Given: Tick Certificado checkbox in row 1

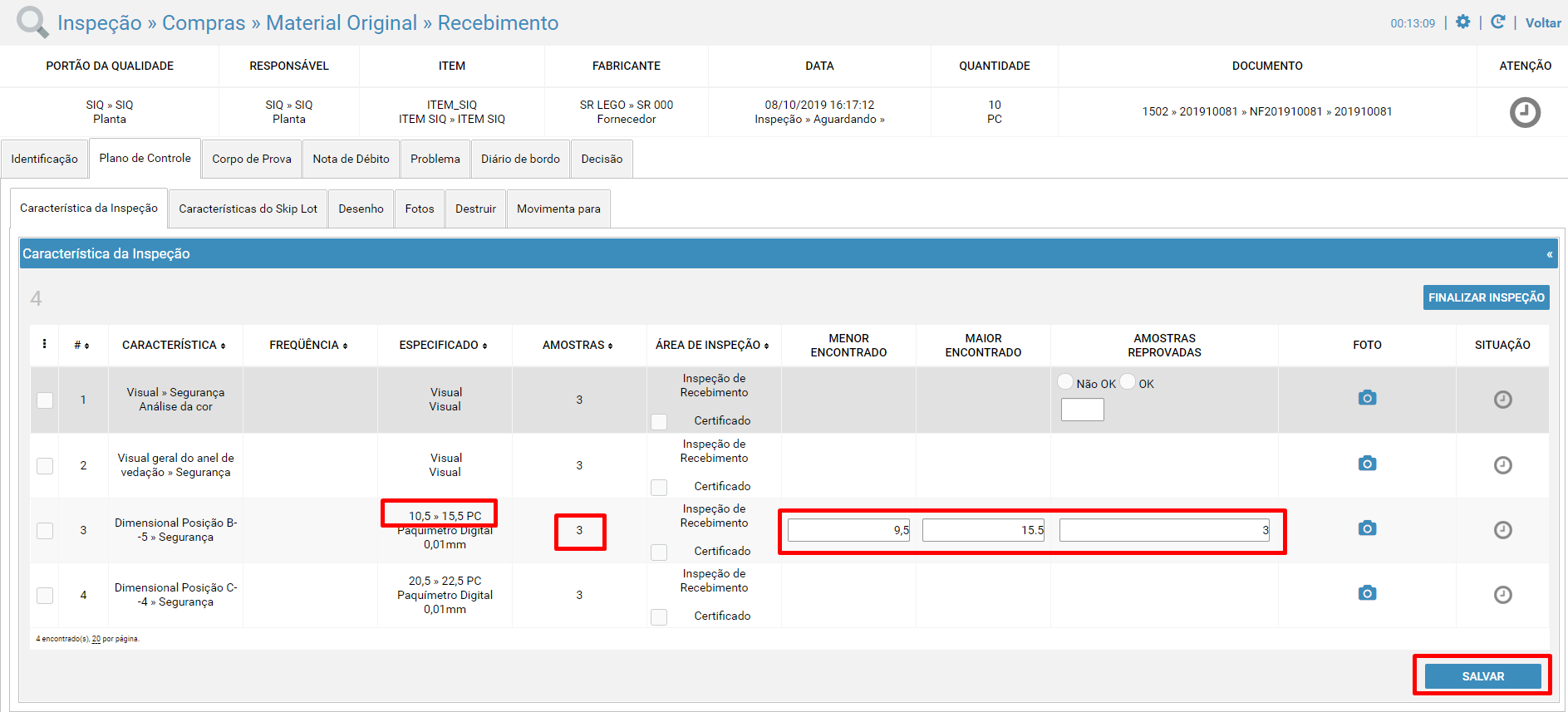Looking at the screenshot, I should point(659,421).
